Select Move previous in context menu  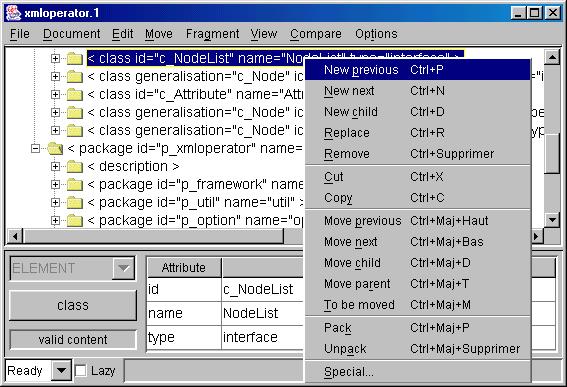pyautogui.click(x=418, y=221)
